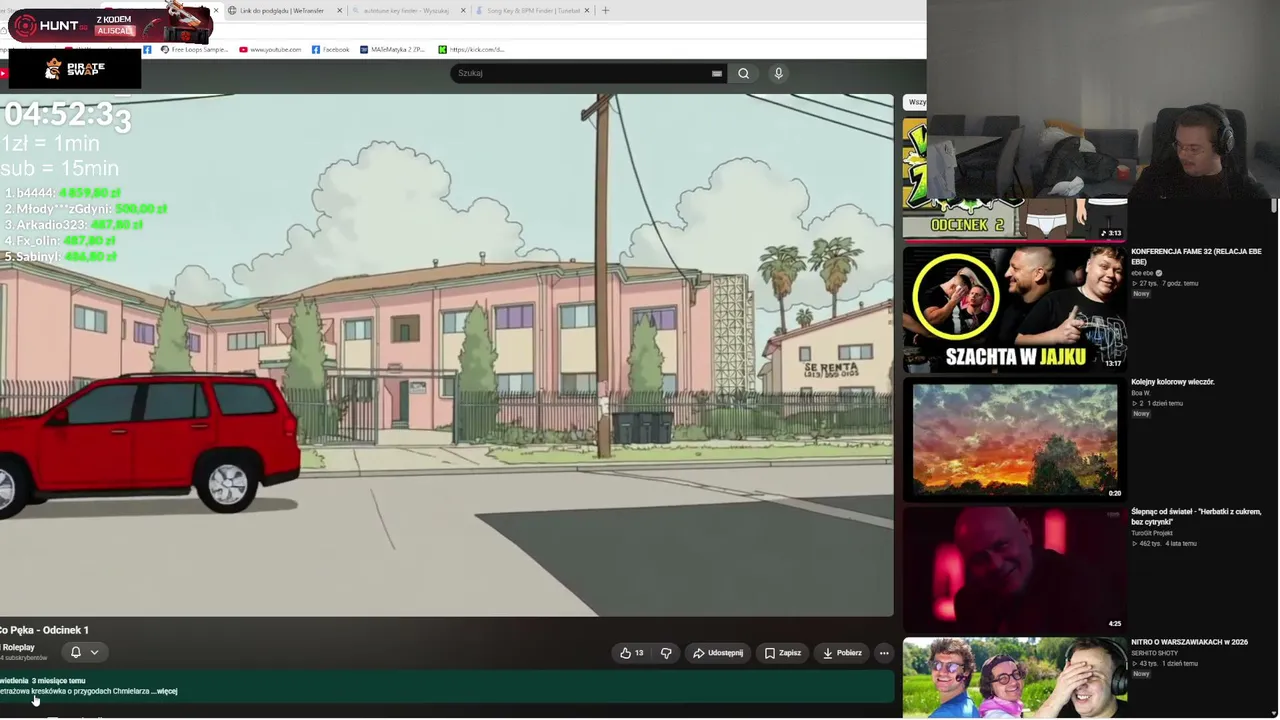This screenshot has height=720, width=1280.
Task: Open the Nitro o Warszawiakach video thumbnail
Action: click(x=1015, y=677)
